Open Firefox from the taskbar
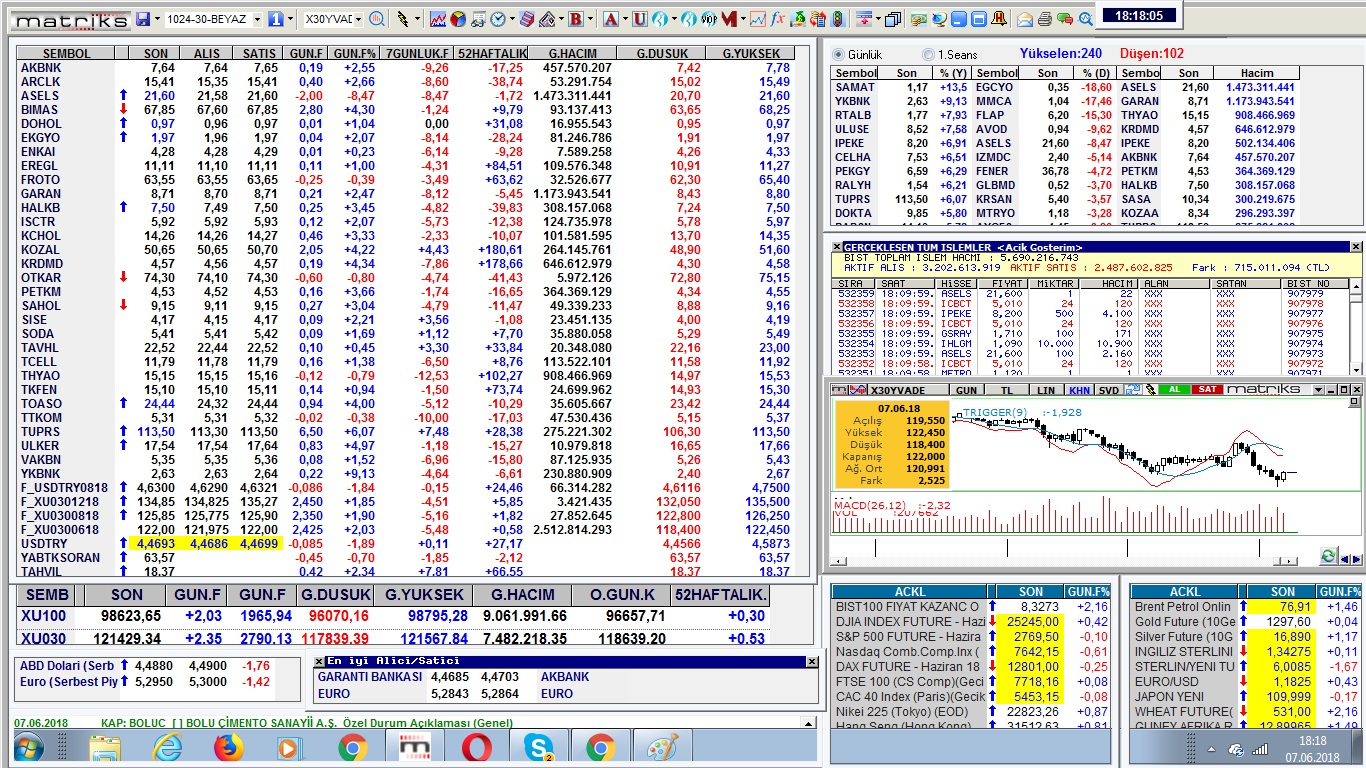 coord(228,747)
